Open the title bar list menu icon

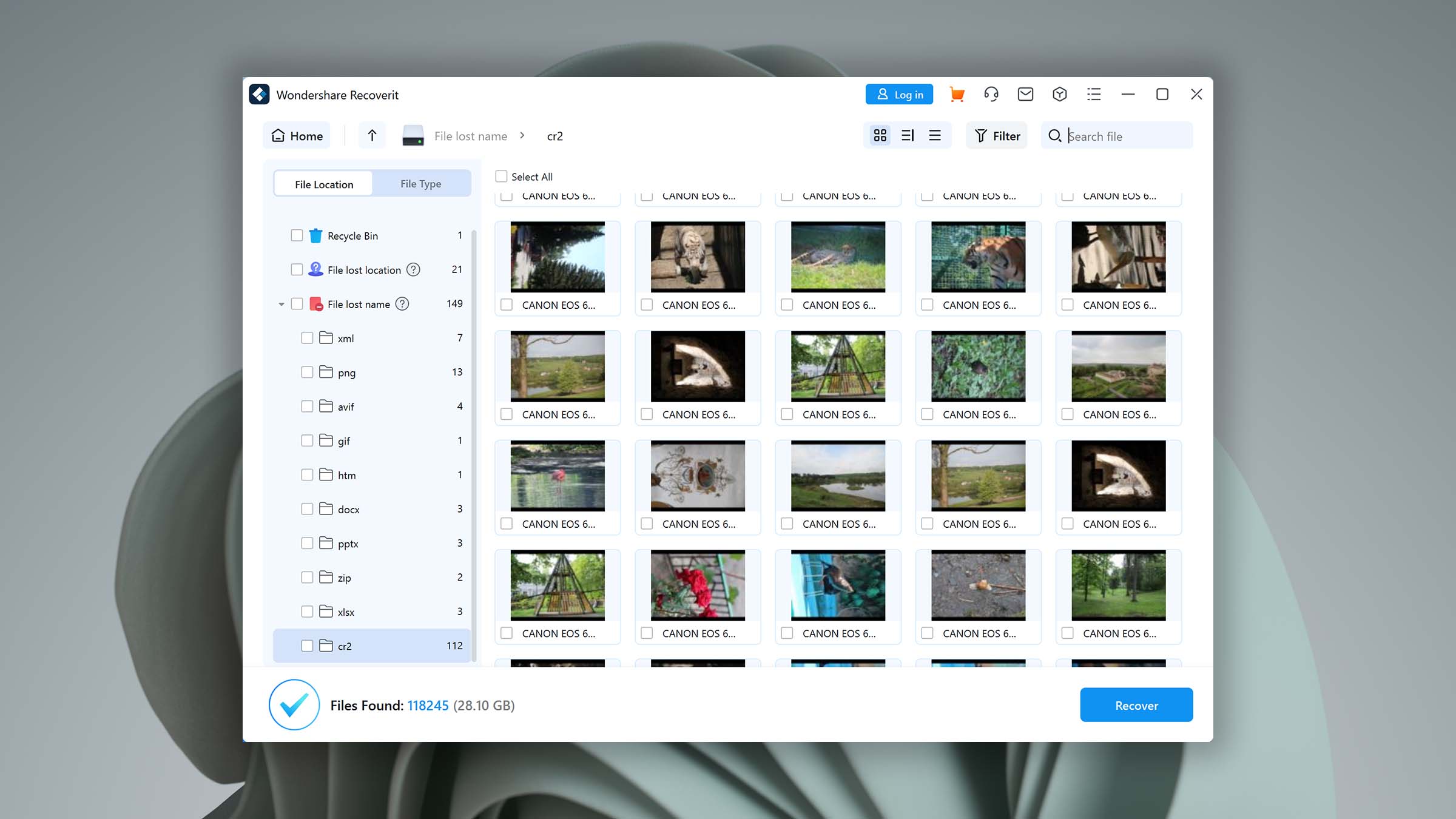tap(1094, 95)
